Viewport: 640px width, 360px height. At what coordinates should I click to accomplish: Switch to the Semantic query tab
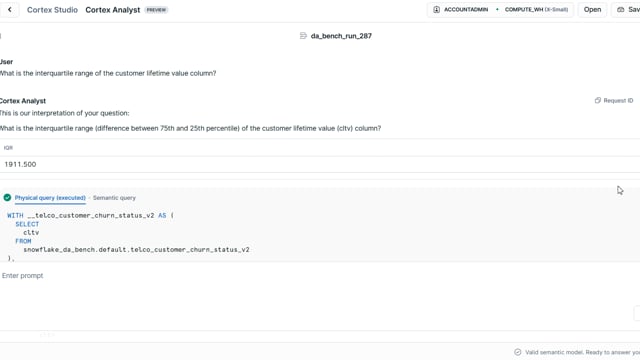click(114, 198)
